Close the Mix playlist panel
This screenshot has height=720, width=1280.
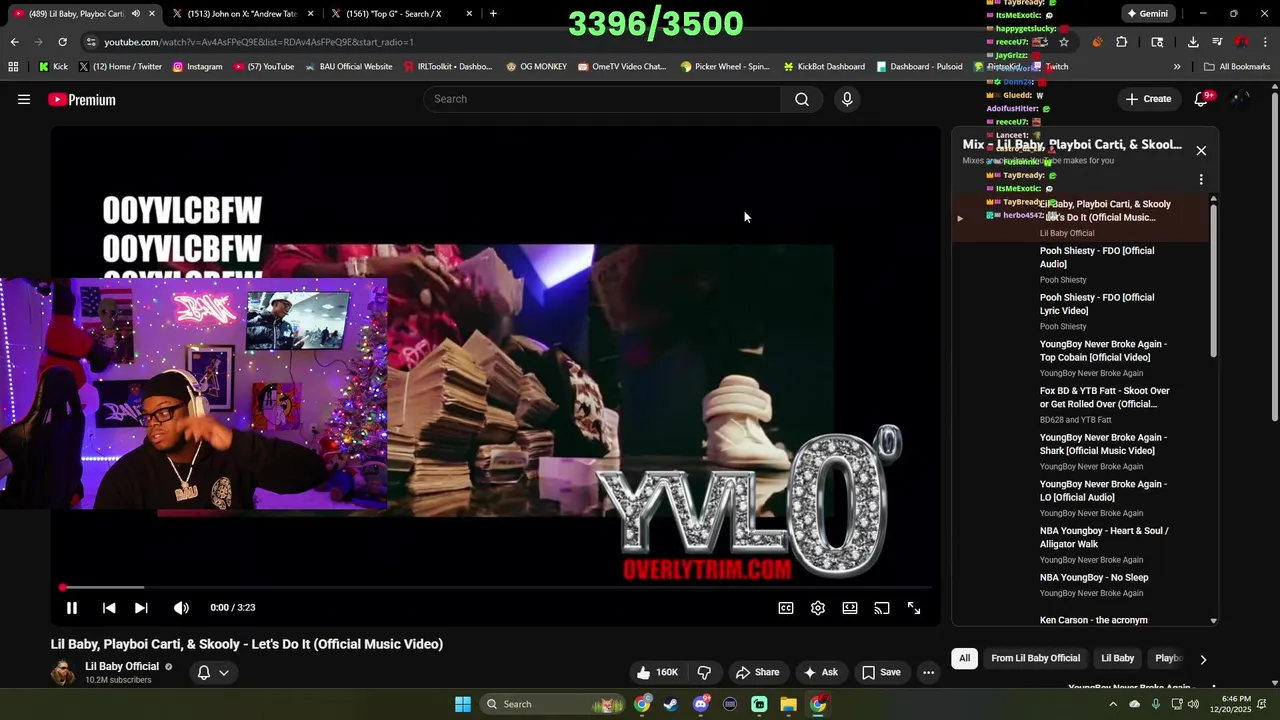[1201, 150]
